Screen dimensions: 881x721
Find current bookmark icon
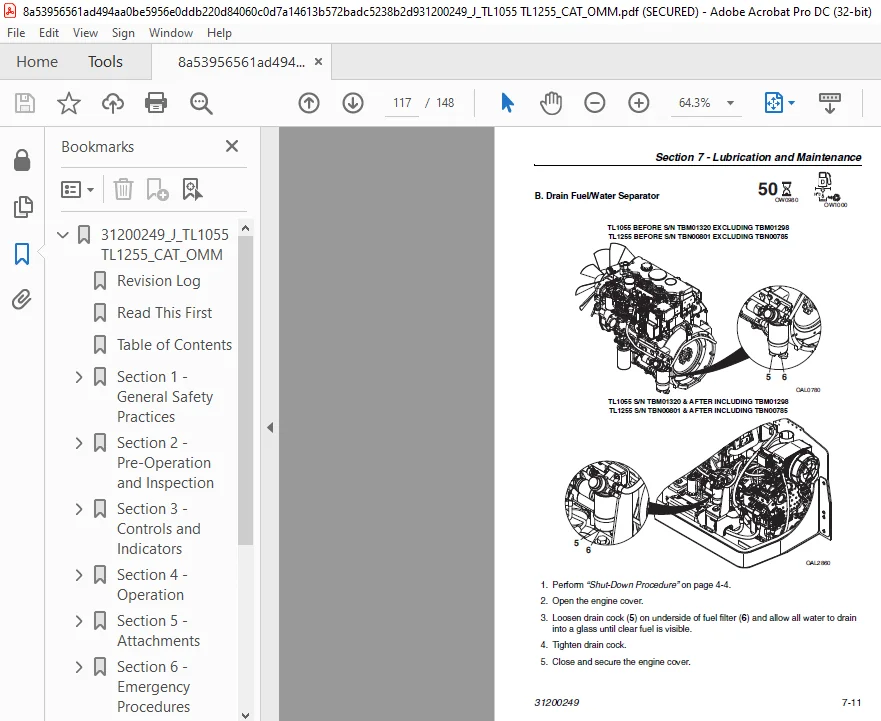click(x=192, y=189)
